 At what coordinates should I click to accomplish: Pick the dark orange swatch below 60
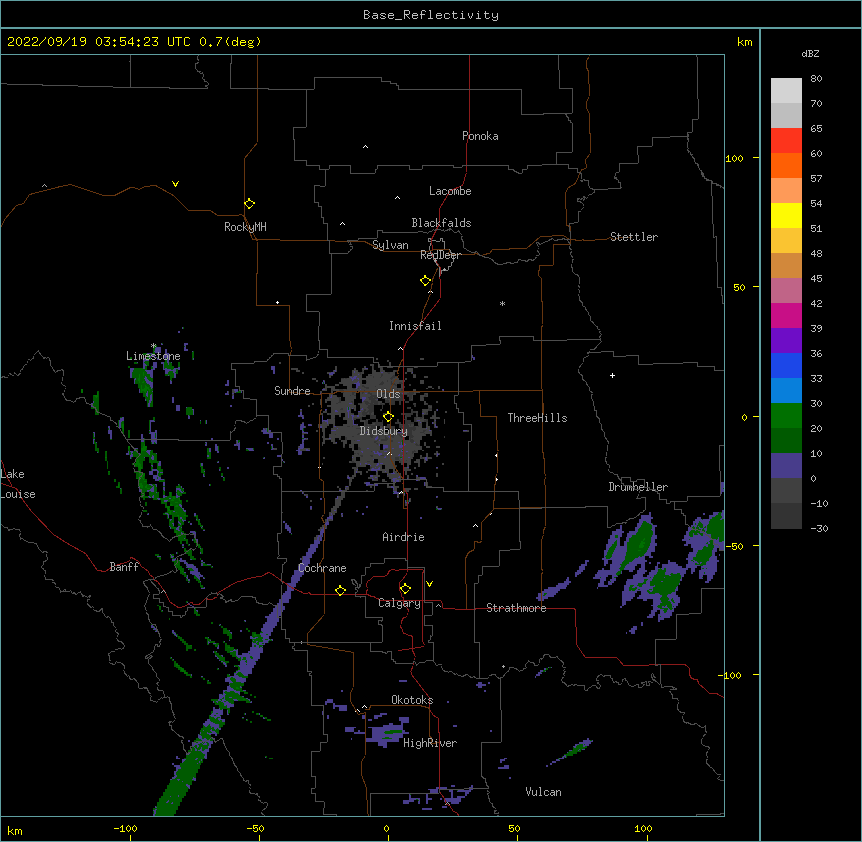pos(786,165)
